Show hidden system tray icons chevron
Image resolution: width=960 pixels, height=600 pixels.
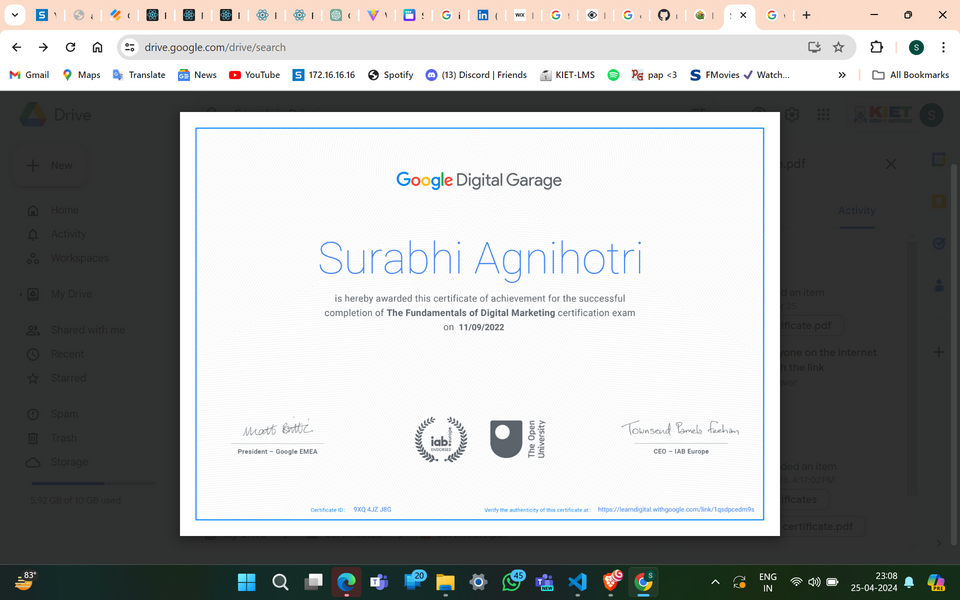(x=714, y=582)
